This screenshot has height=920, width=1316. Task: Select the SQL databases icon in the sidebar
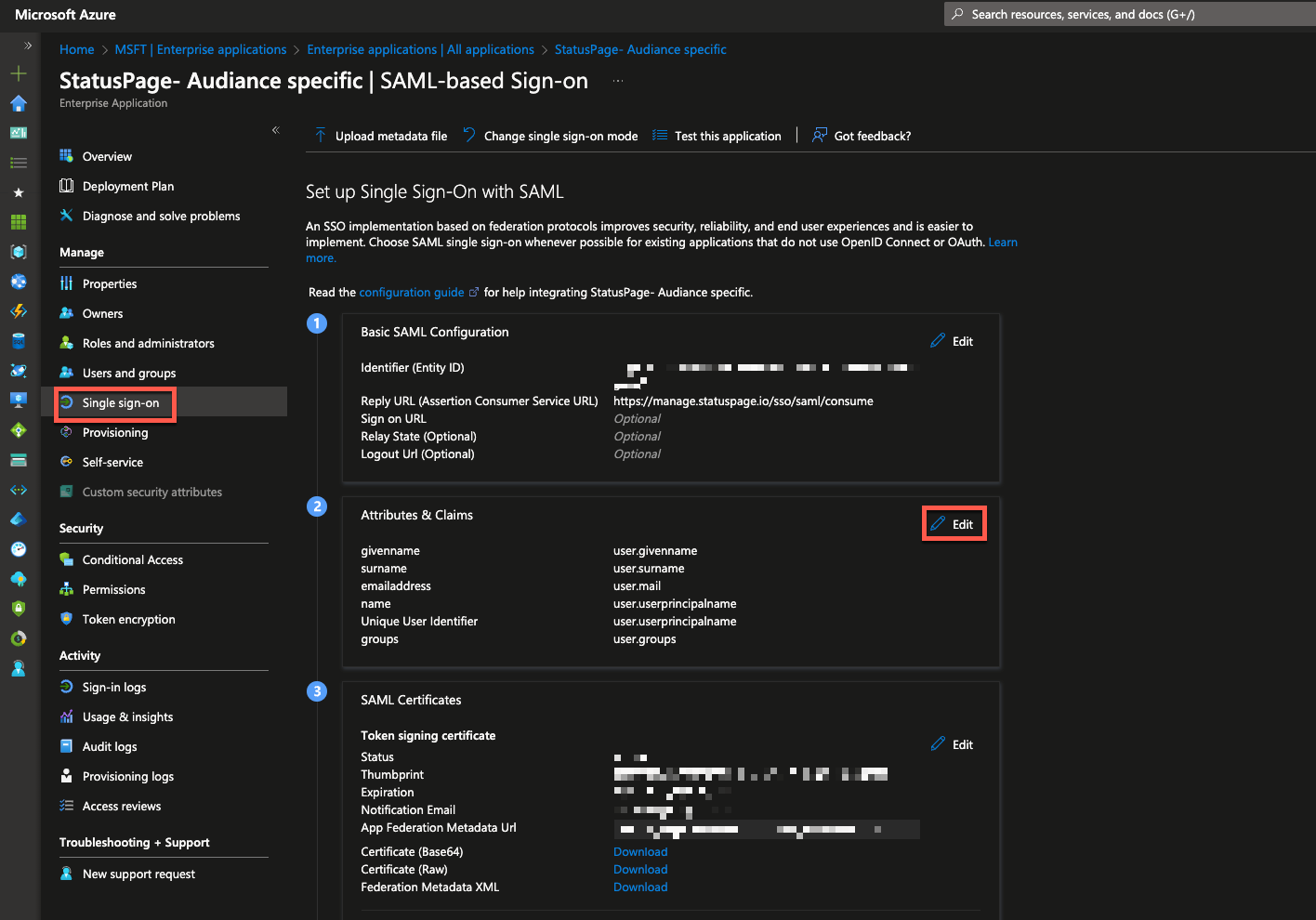19,341
